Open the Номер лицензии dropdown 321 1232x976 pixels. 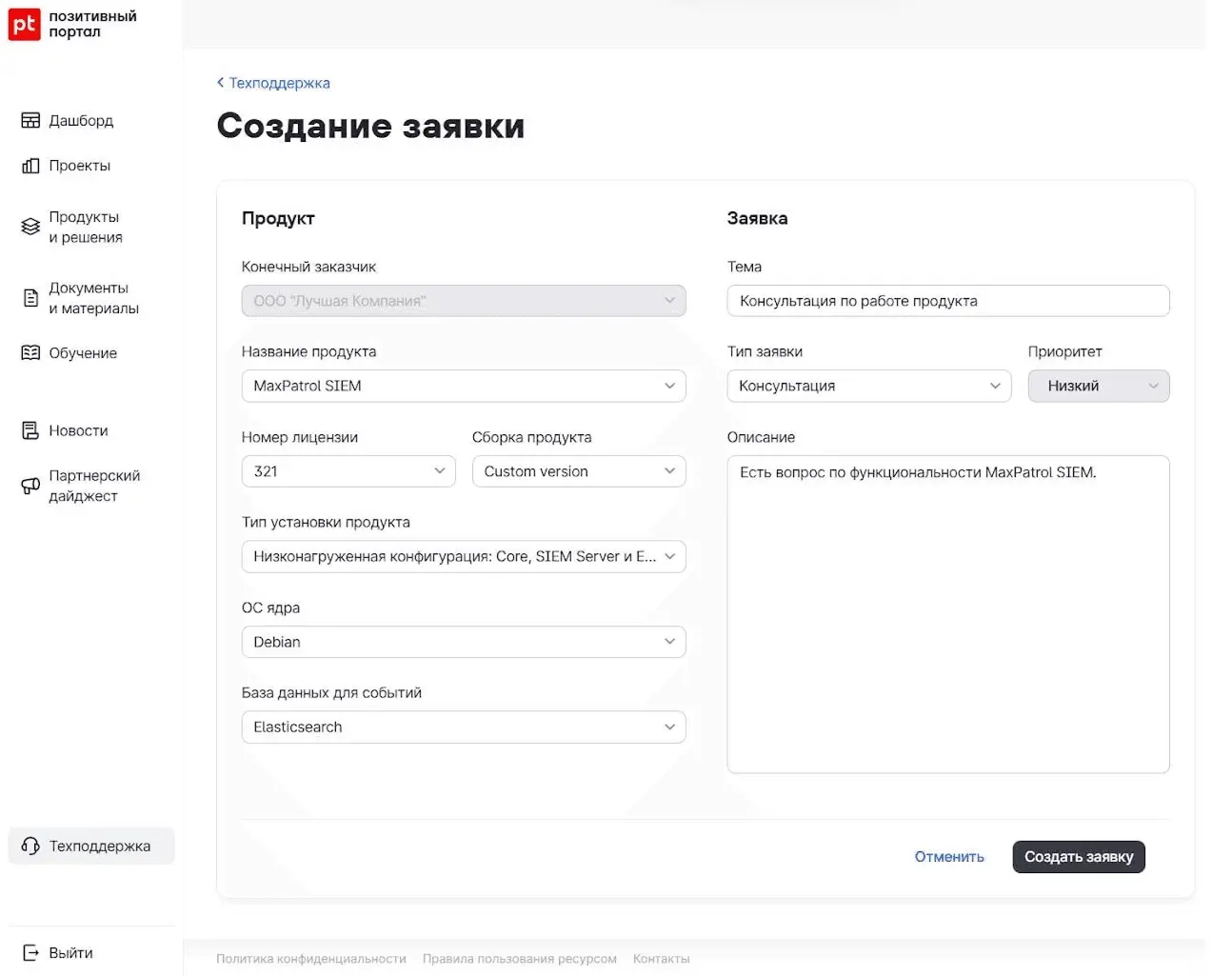click(x=348, y=471)
